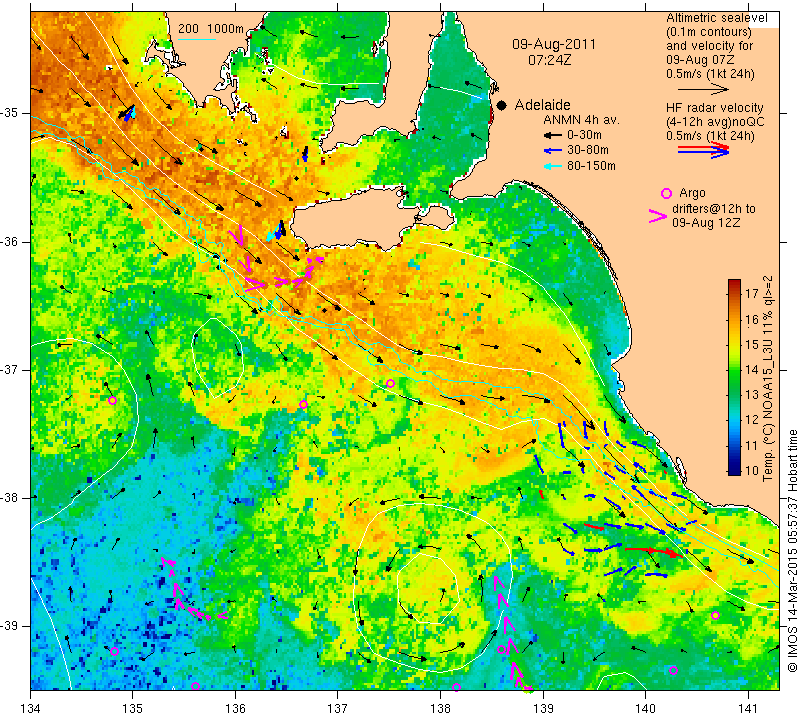Viewport: 800px width, 720px height.
Task: Click the magenta drifters legend chevron
Action: click(x=657, y=216)
